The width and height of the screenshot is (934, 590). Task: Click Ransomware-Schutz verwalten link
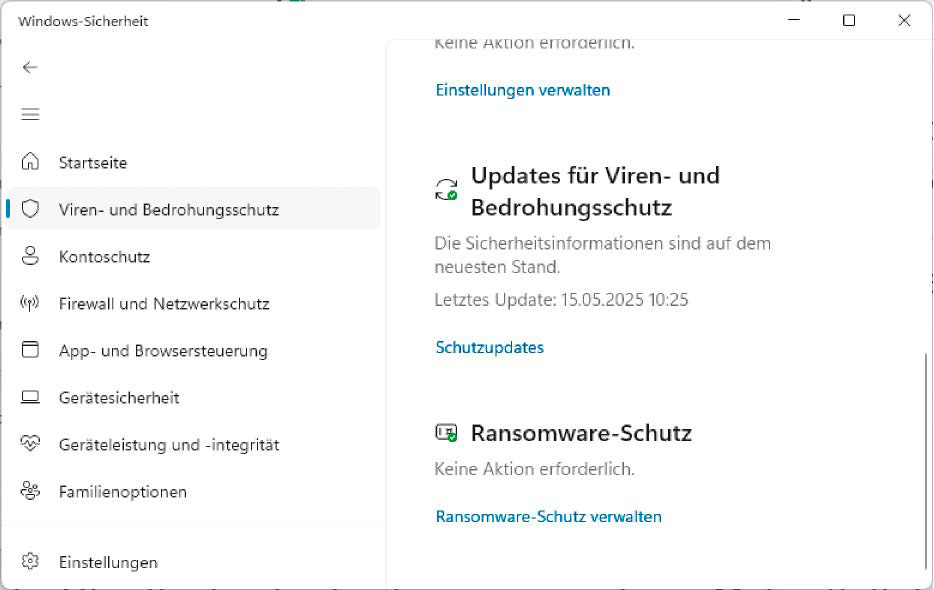pyautogui.click(x=549, y=516)
